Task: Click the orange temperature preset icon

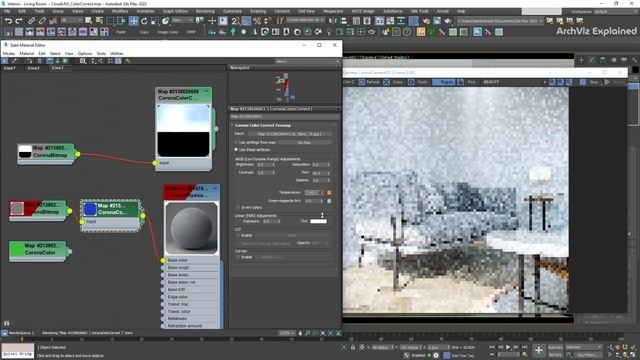Action: (x=329, y=192)
